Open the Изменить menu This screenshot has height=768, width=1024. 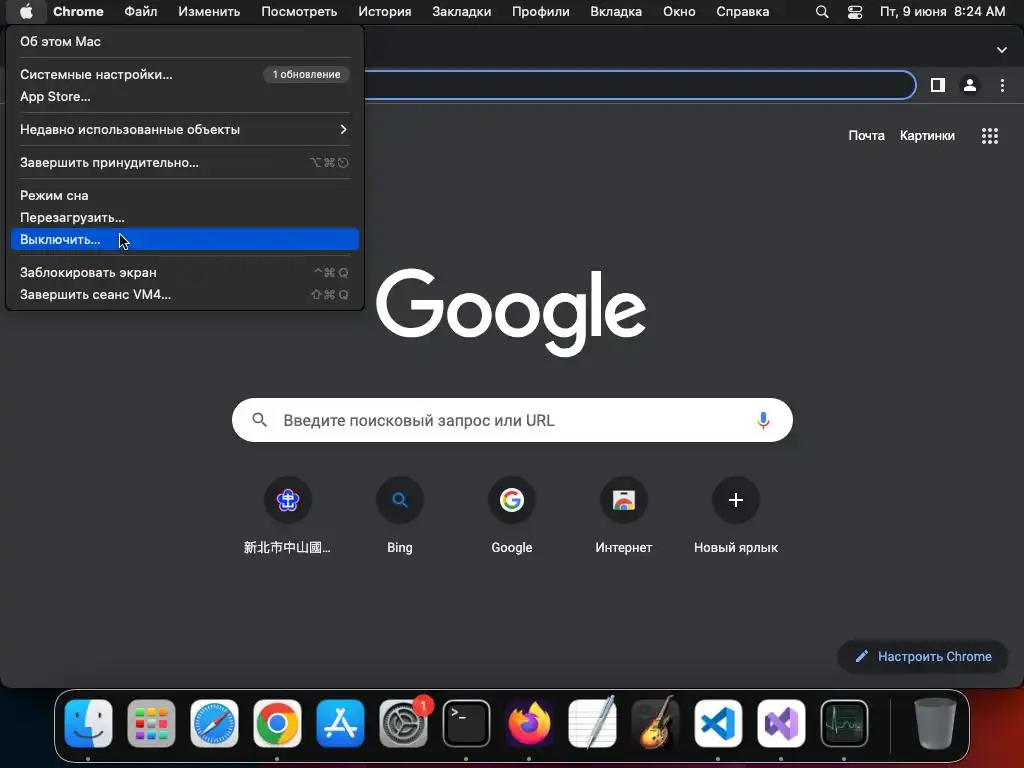[209, 11]
